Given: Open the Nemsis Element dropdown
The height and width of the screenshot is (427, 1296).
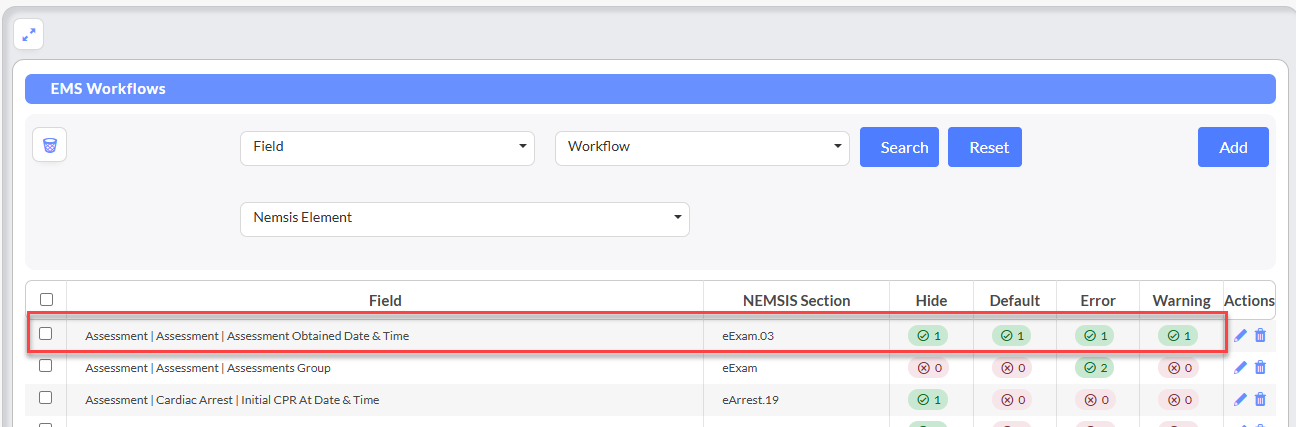Looking at the screenshot, I should pyautogui.click(x=464, y=218).
